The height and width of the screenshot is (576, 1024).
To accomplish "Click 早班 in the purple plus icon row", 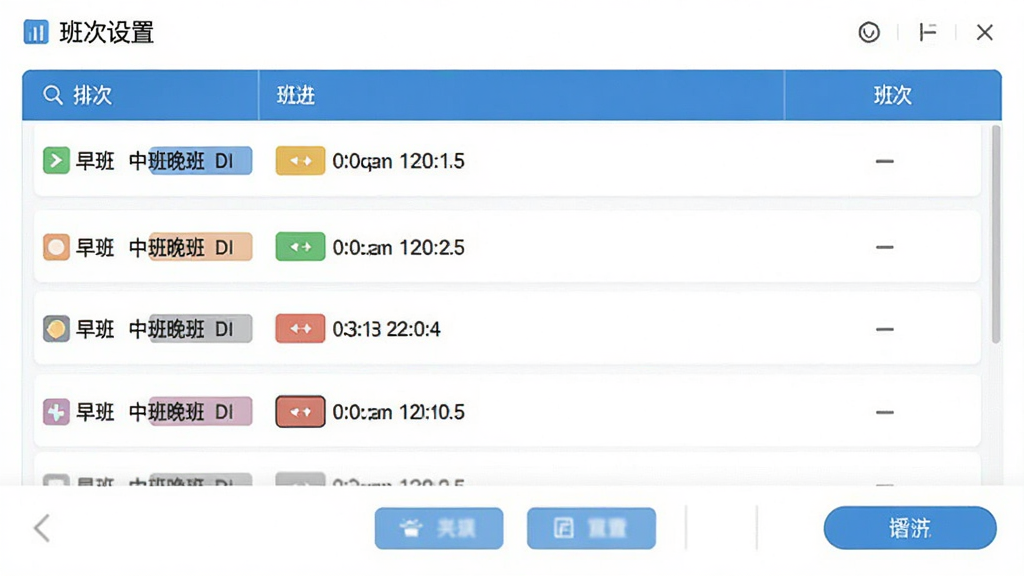I will tap(95, 412).
